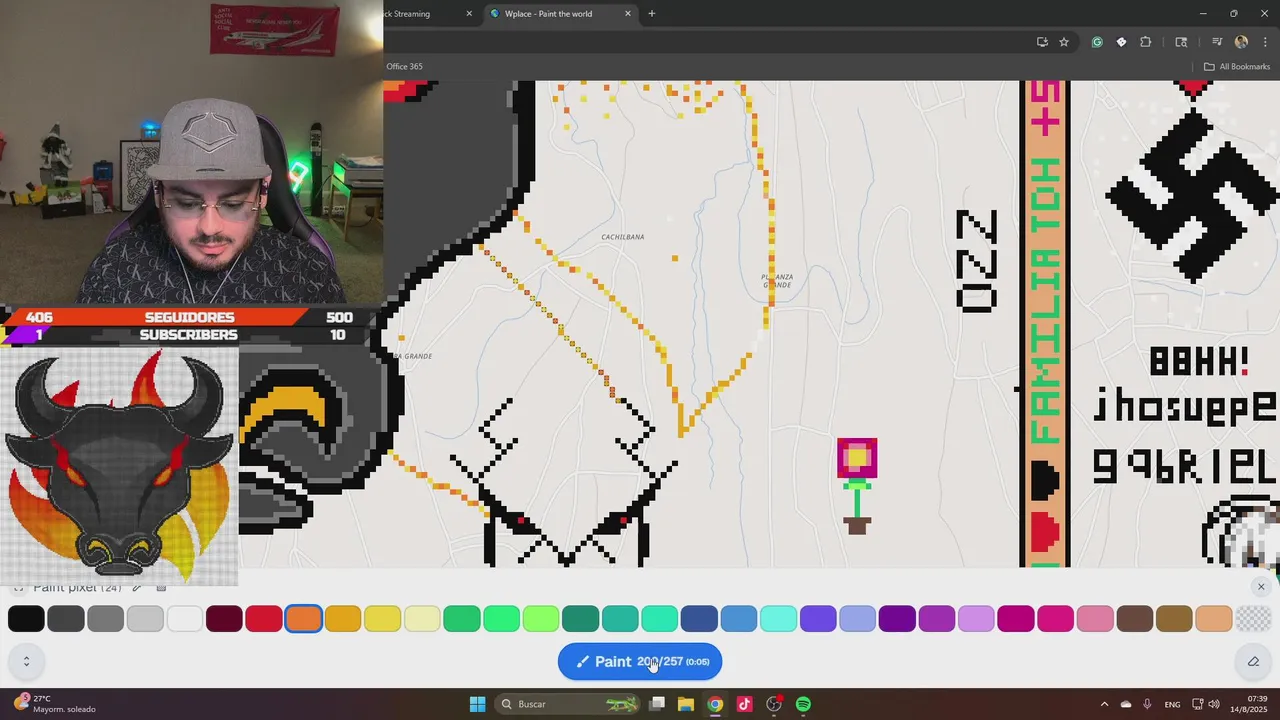Open the OBS Studio taskbar icon

coord(774,704)
